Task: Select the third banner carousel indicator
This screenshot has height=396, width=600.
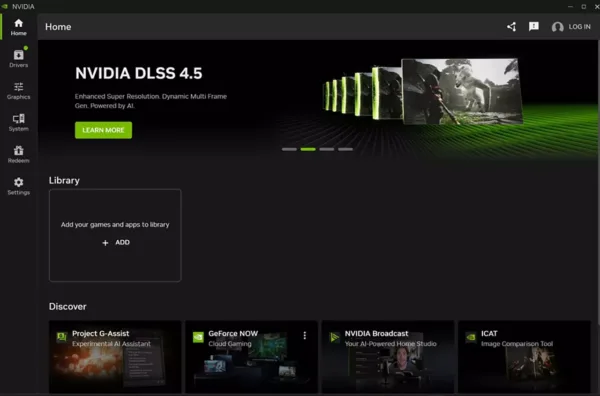Action: [x=327, y=149]
